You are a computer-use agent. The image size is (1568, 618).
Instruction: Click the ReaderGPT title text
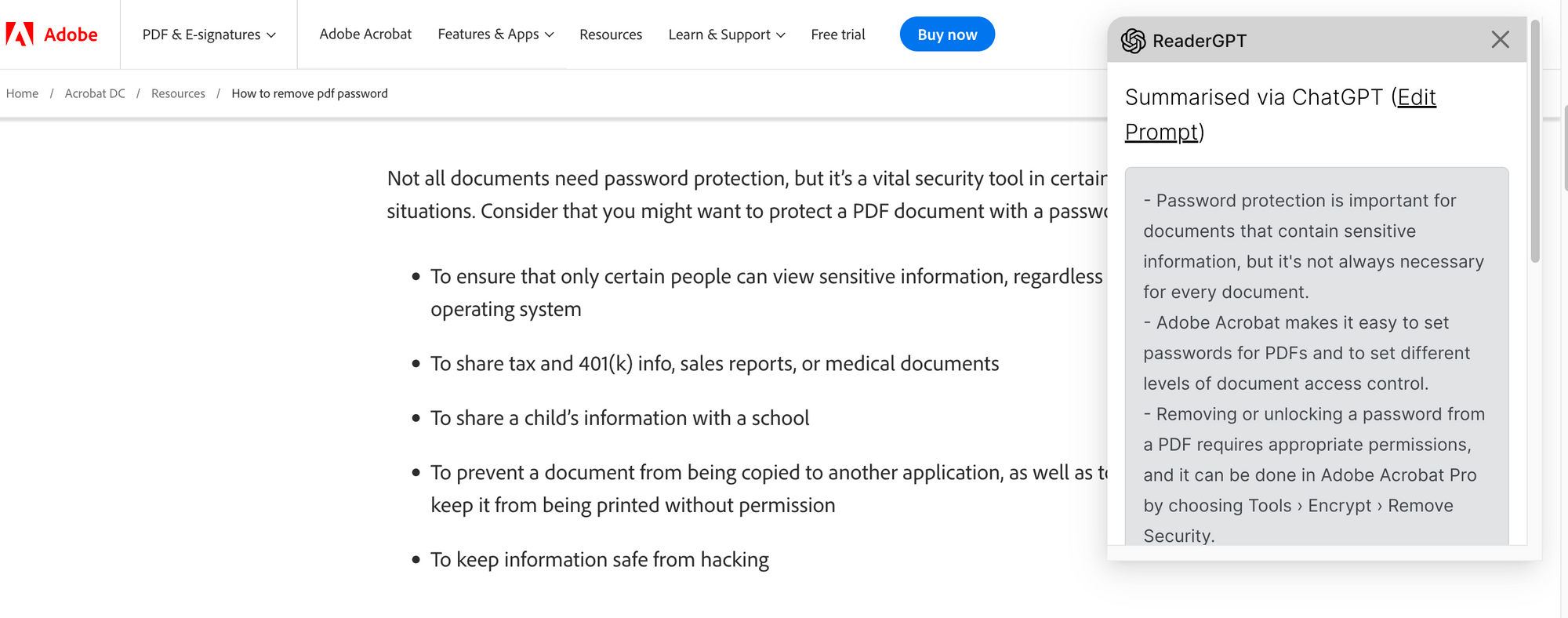(1199, 41)
